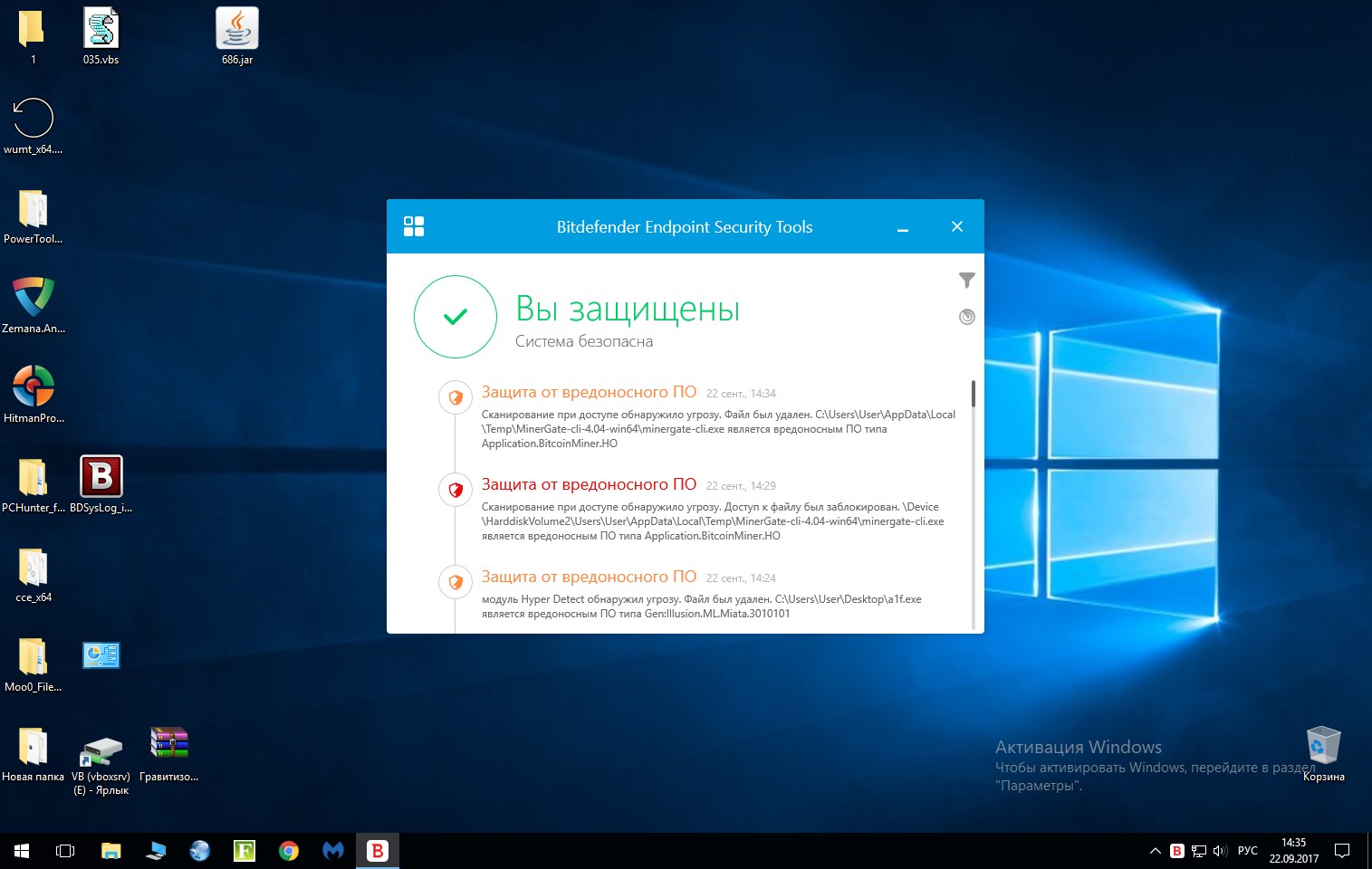Open the scan actions icon below the filter
The image size is (1372, 869).
tap(966, 317)
